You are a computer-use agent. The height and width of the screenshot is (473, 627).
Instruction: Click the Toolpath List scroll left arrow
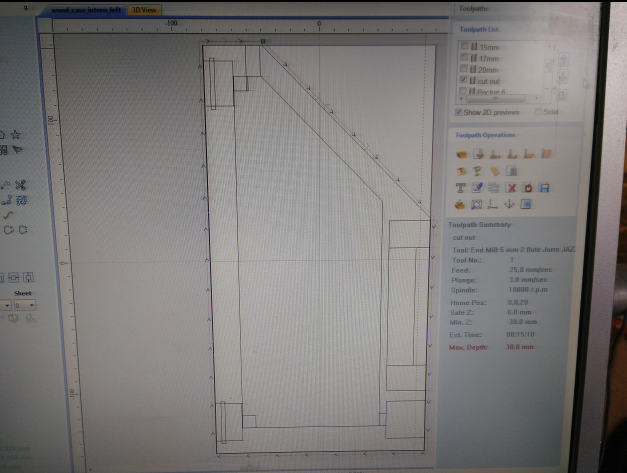click(x=462, y=98)
